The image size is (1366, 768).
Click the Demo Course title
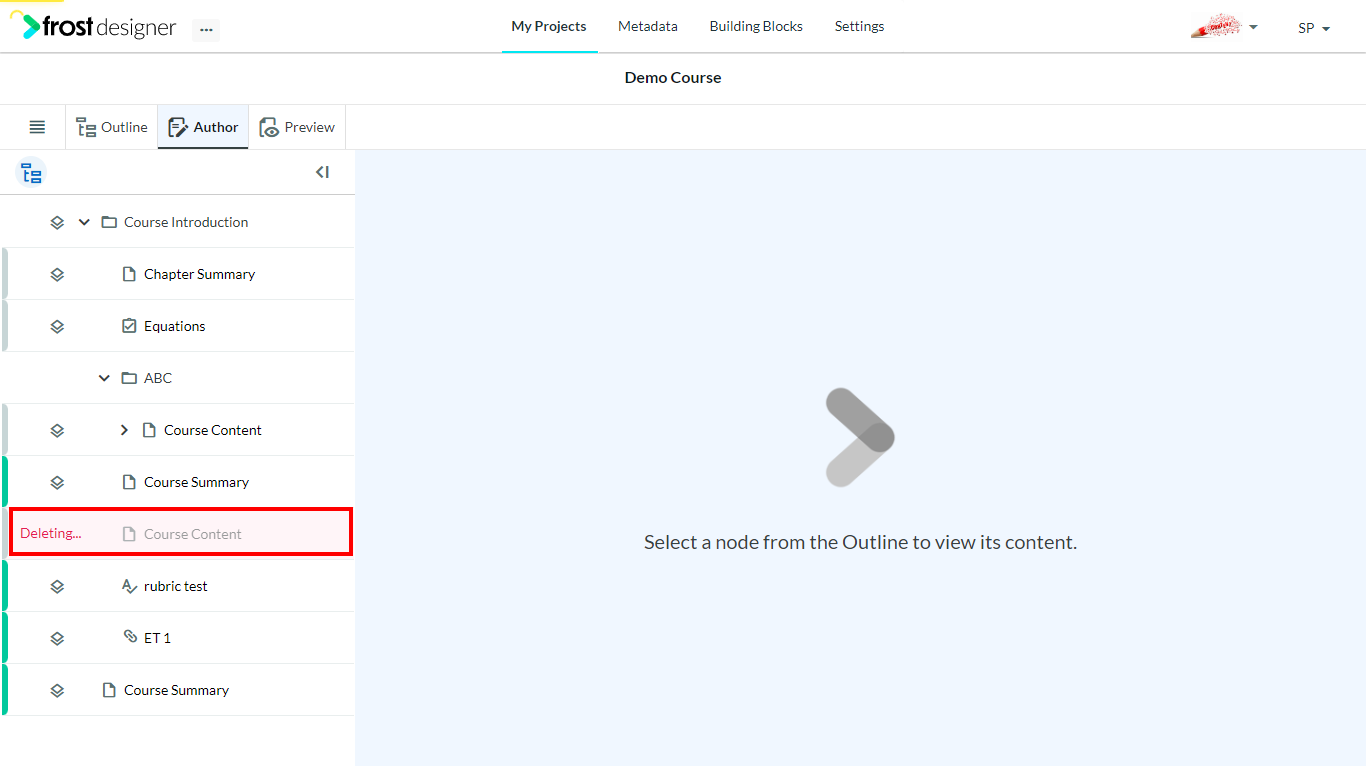click(673, 77)
